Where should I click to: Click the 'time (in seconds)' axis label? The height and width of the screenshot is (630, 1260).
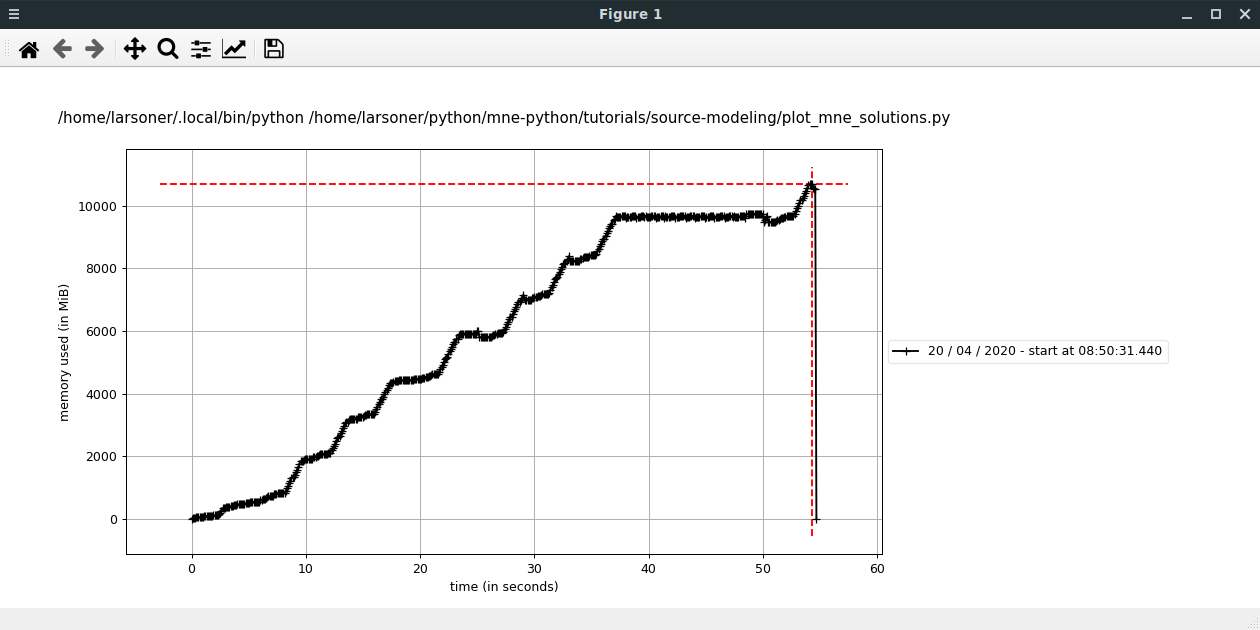click(504, 587)
